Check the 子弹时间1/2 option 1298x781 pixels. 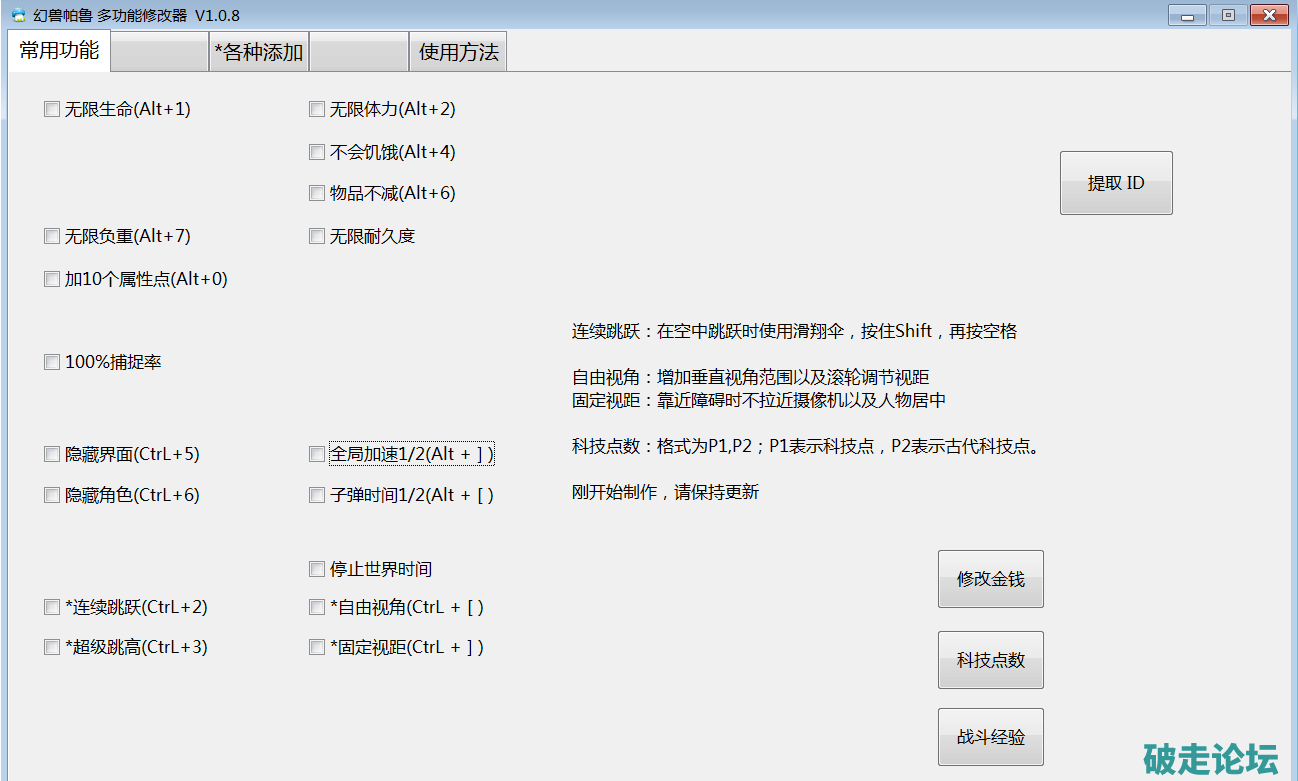[317, 496]
